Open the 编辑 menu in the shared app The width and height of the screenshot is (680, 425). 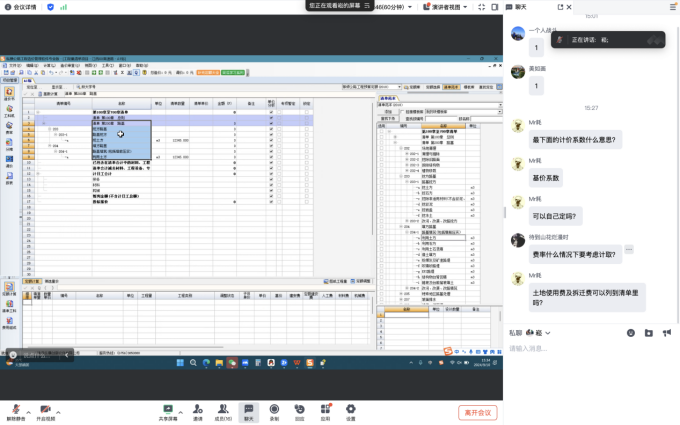point(32,65)
